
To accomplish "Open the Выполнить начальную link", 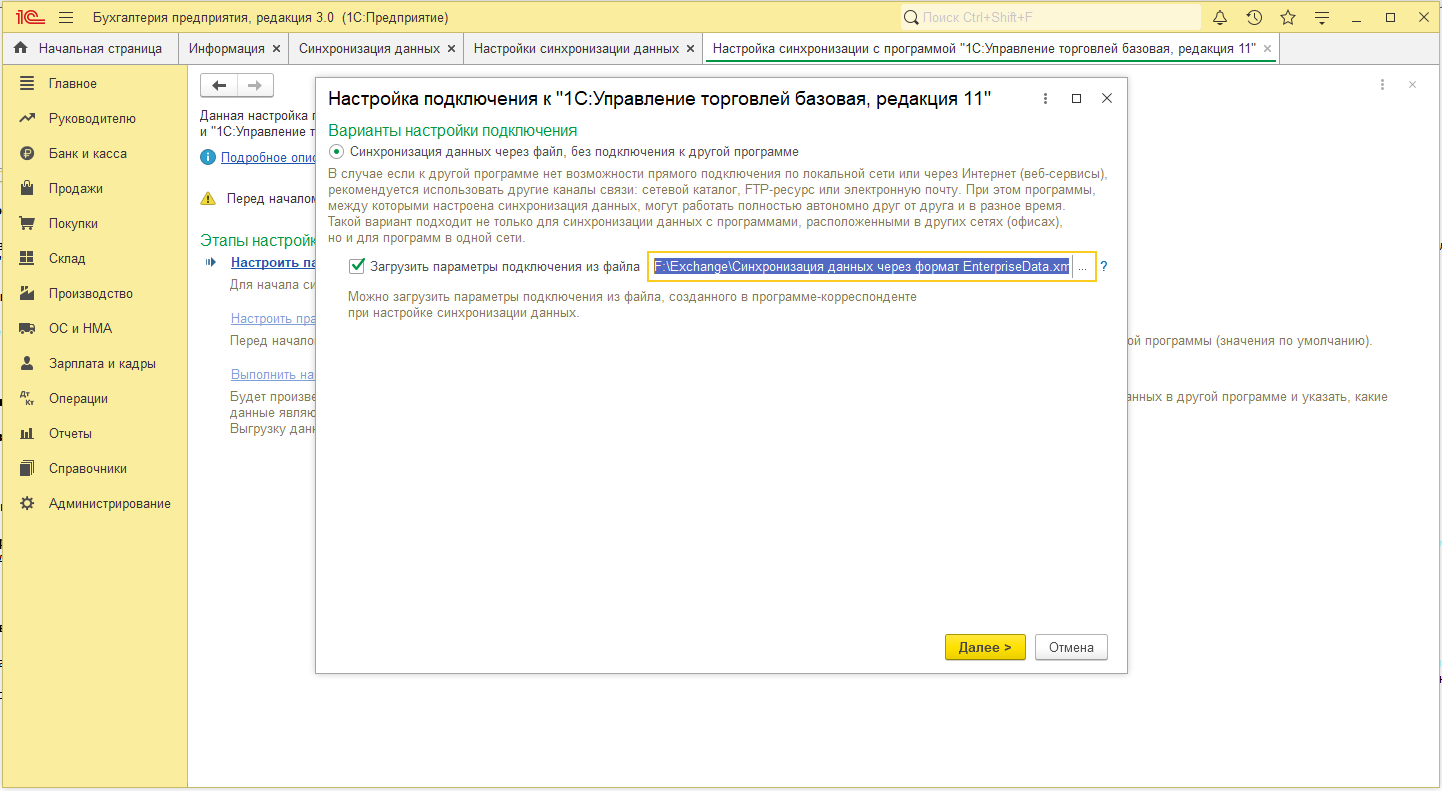I will coord(273,375).
